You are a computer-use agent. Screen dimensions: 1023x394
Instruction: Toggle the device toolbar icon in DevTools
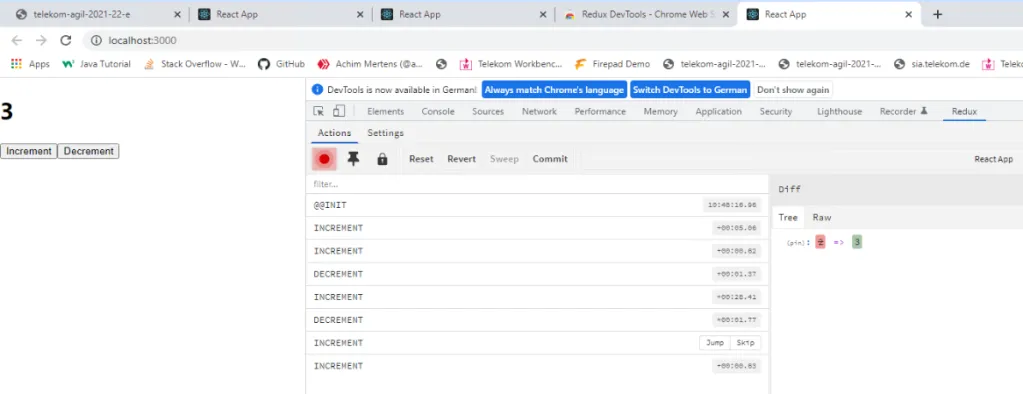pyautogui.click(x=338, y=112)
